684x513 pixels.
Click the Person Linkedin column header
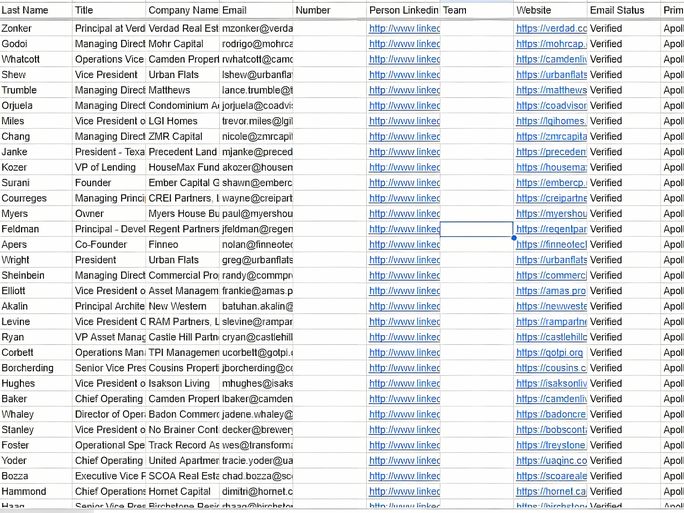404,10
